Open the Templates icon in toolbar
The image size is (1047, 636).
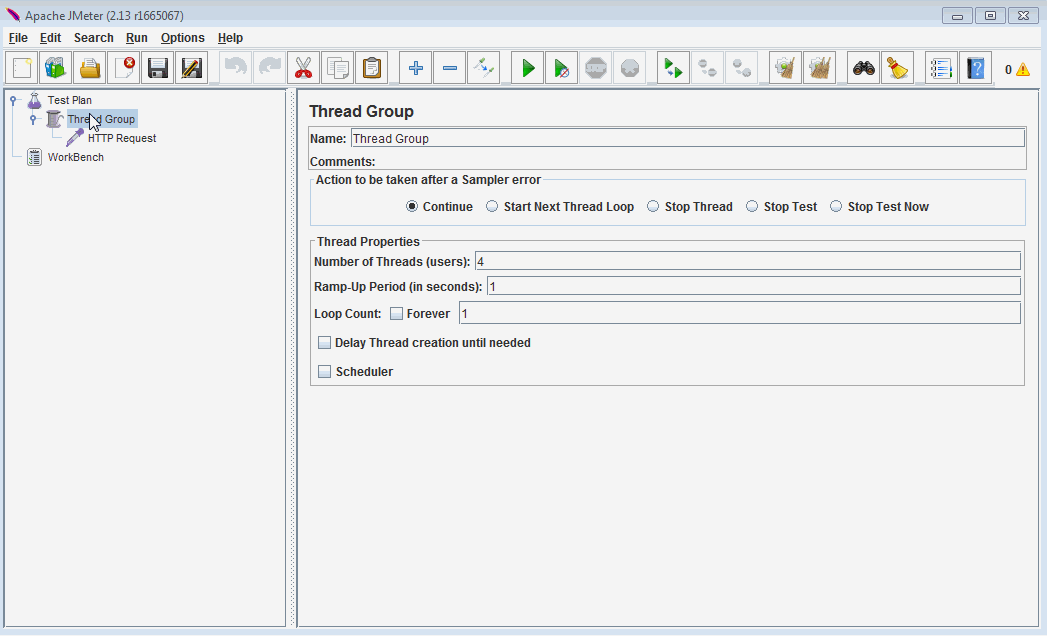coord(56,68)
